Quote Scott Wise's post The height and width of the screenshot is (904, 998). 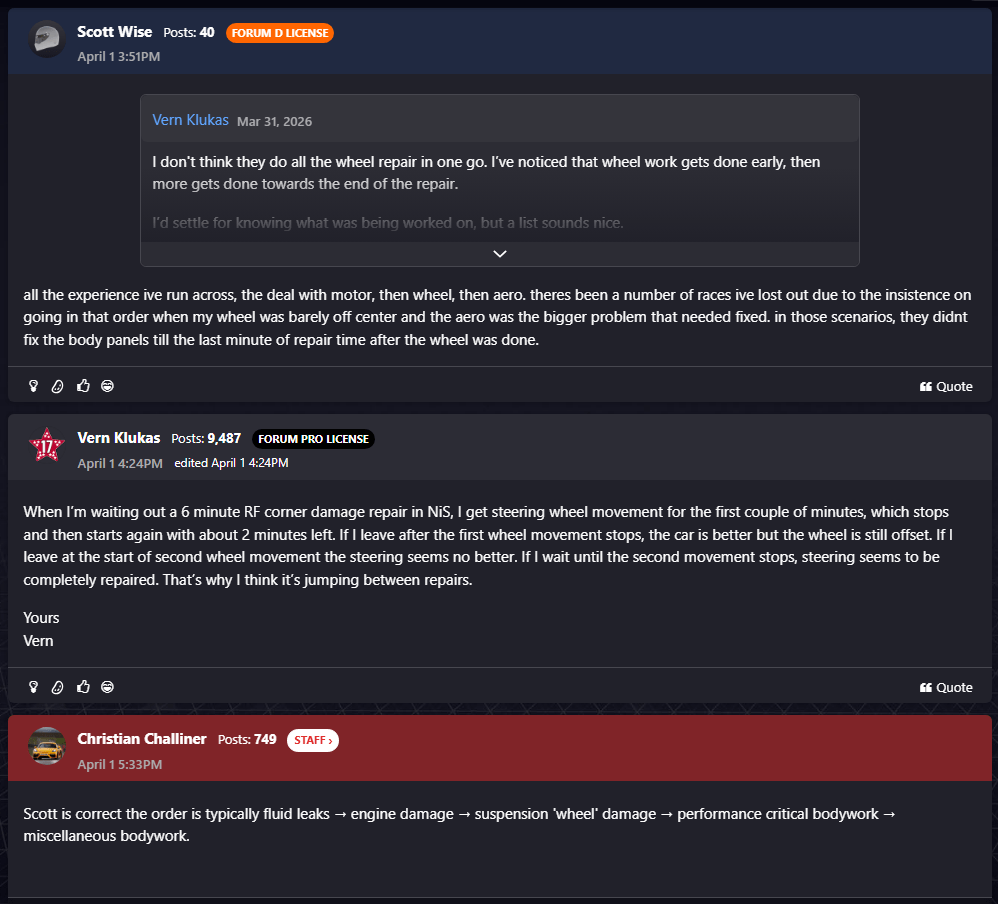pyautogui.click(x=946, y=386)
